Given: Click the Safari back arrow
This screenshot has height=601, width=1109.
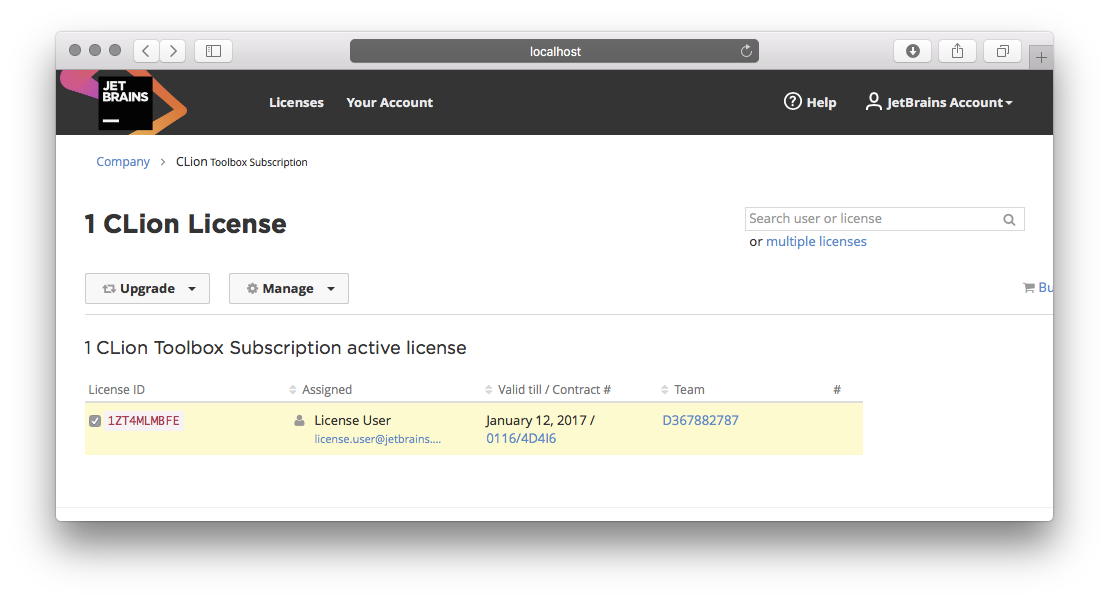Looking at the screenshot, I should [x=146, y=51].
